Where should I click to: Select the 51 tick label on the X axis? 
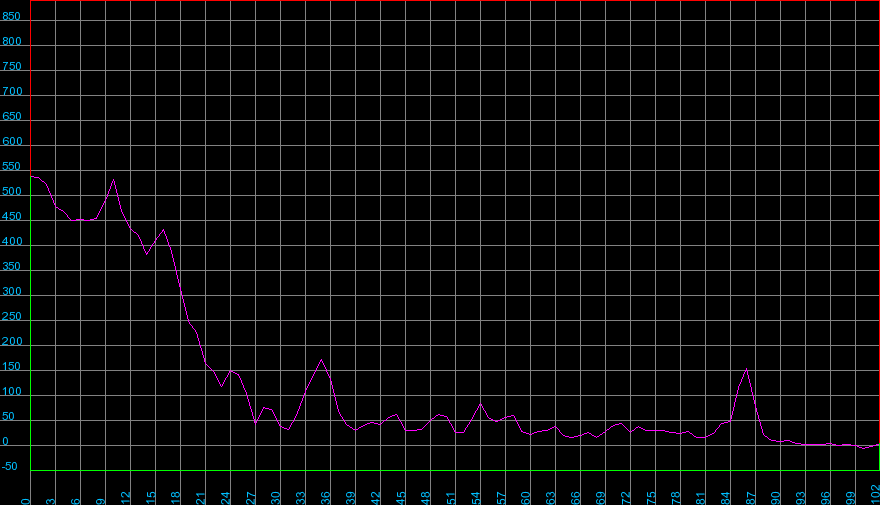pos(450,498)
